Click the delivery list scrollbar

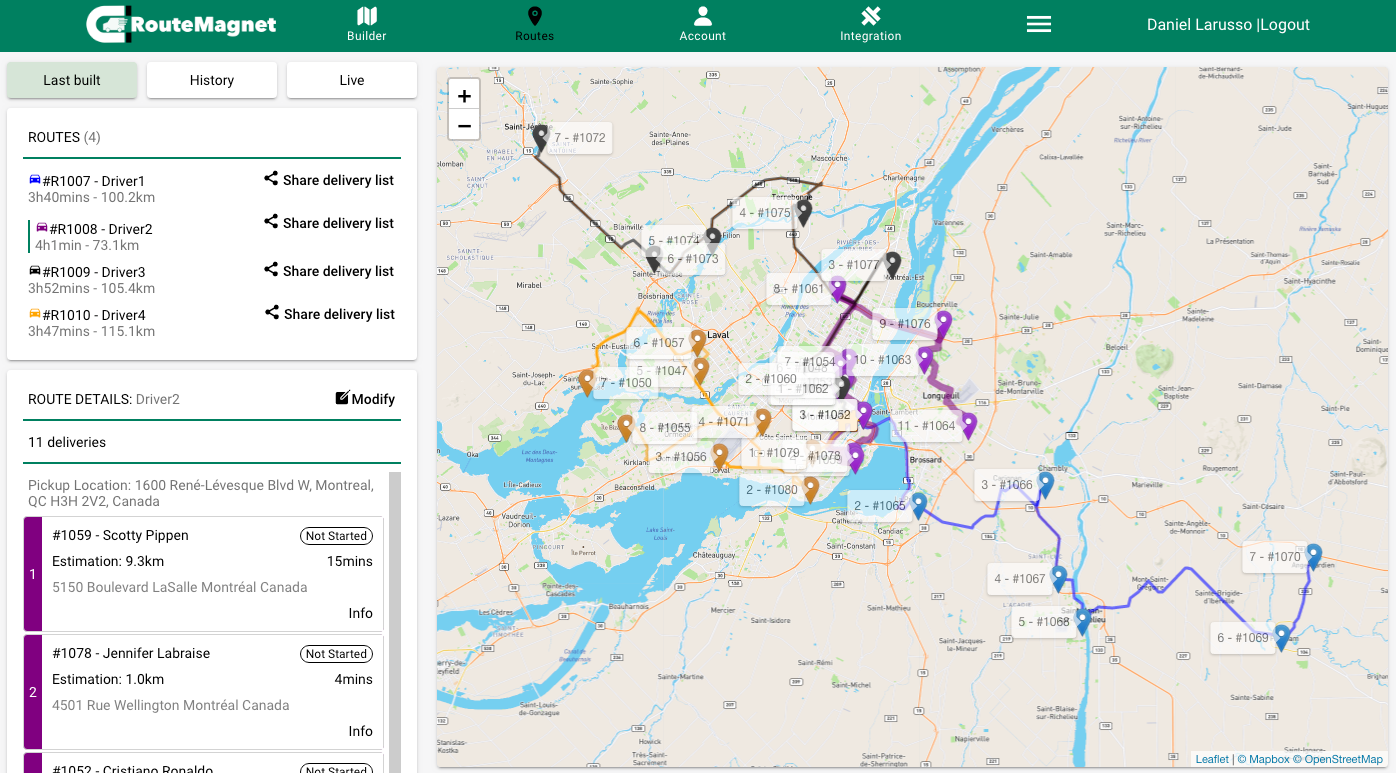coord(394,620)
